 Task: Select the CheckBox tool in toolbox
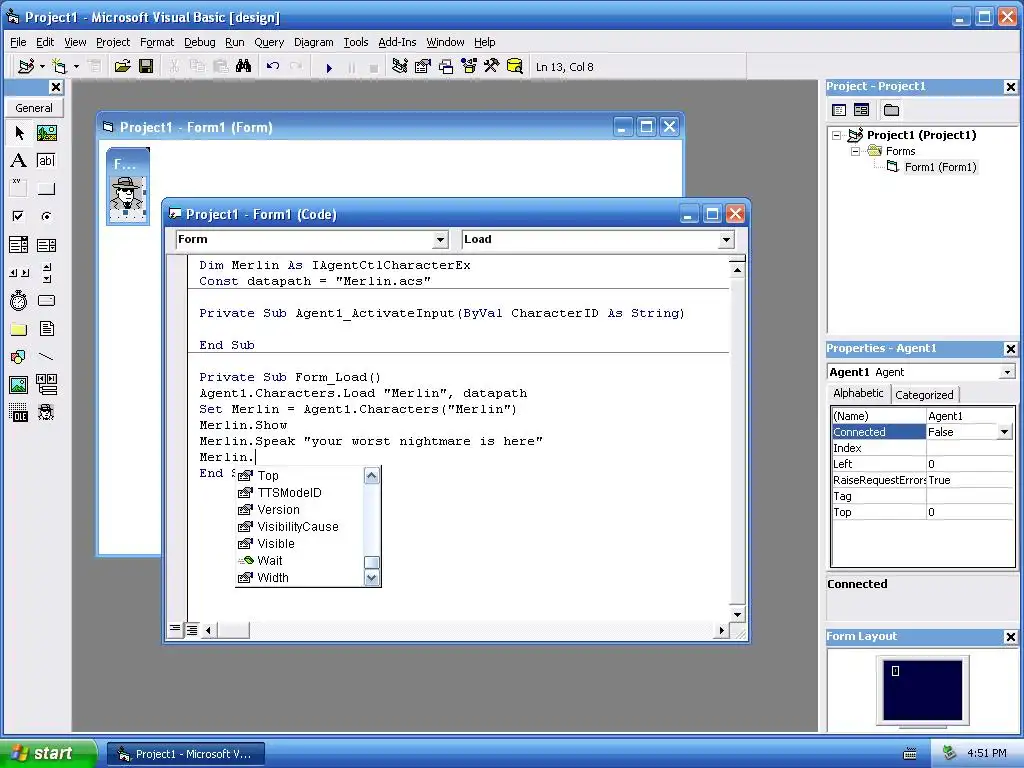click(x=19, y=216)
